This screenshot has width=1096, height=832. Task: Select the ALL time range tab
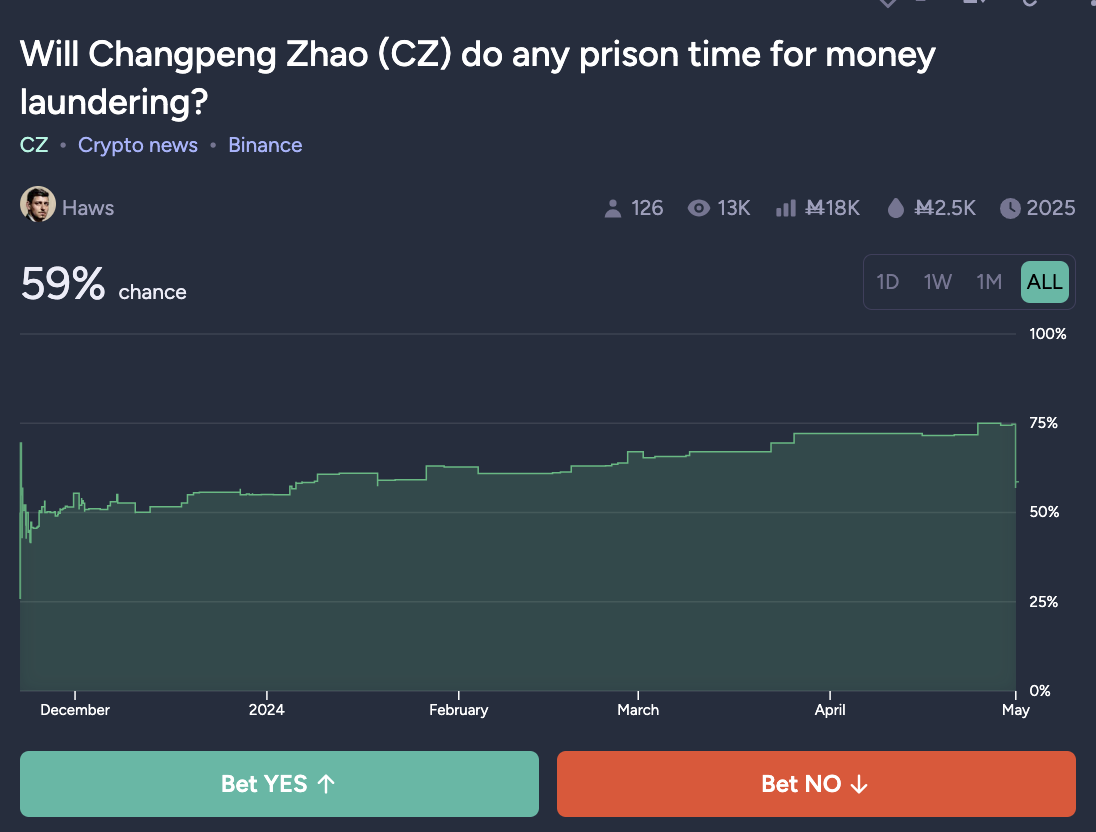click(x=1045, y=282)
